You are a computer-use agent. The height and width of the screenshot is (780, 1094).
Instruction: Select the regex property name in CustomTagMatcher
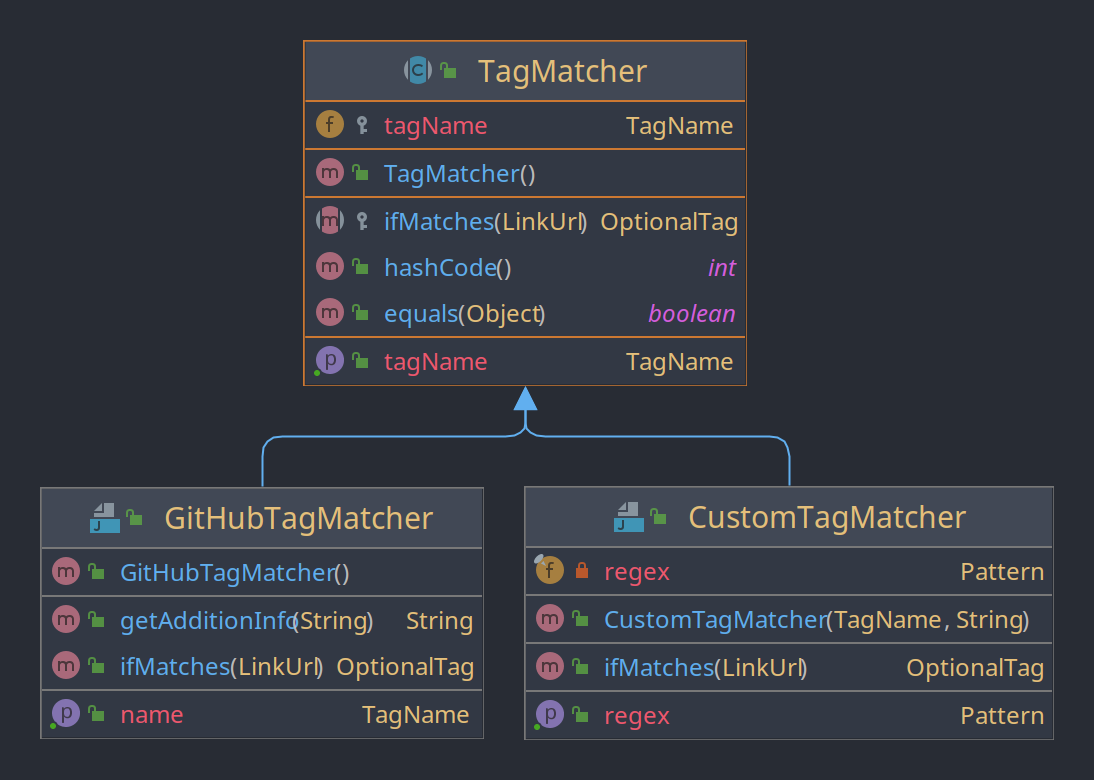[x=637, y=716]
